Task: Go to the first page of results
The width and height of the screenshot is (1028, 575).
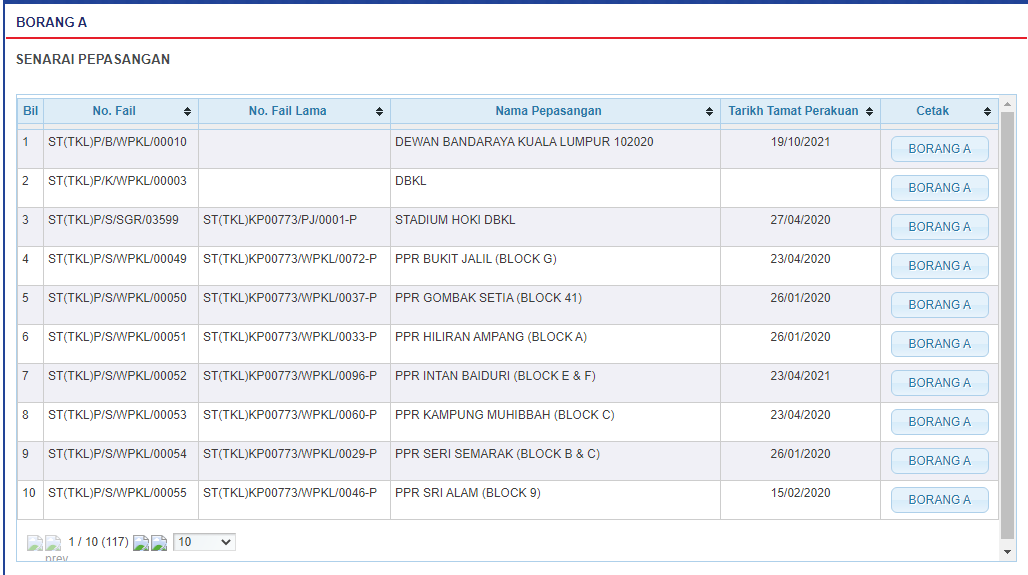Action: pos(35,543)
